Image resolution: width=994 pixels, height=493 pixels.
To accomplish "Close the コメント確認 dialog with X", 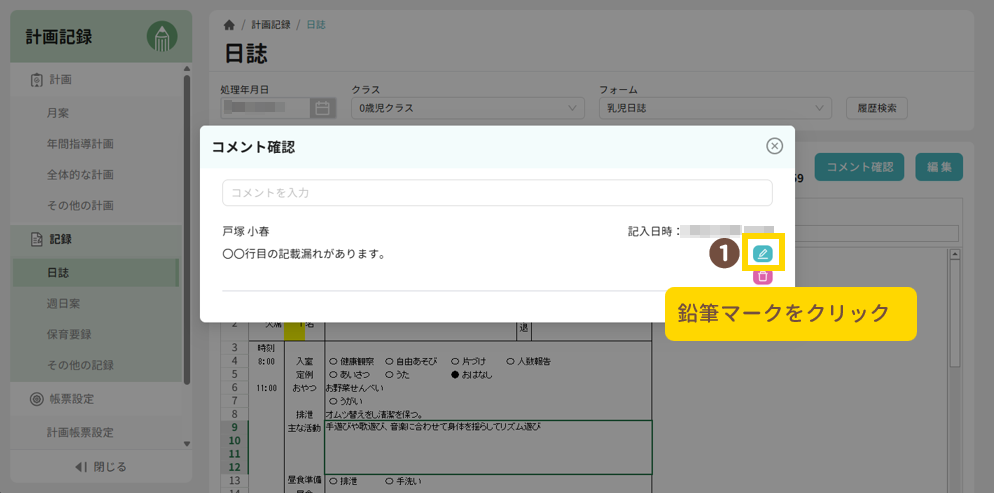I will tap(774, 146).
